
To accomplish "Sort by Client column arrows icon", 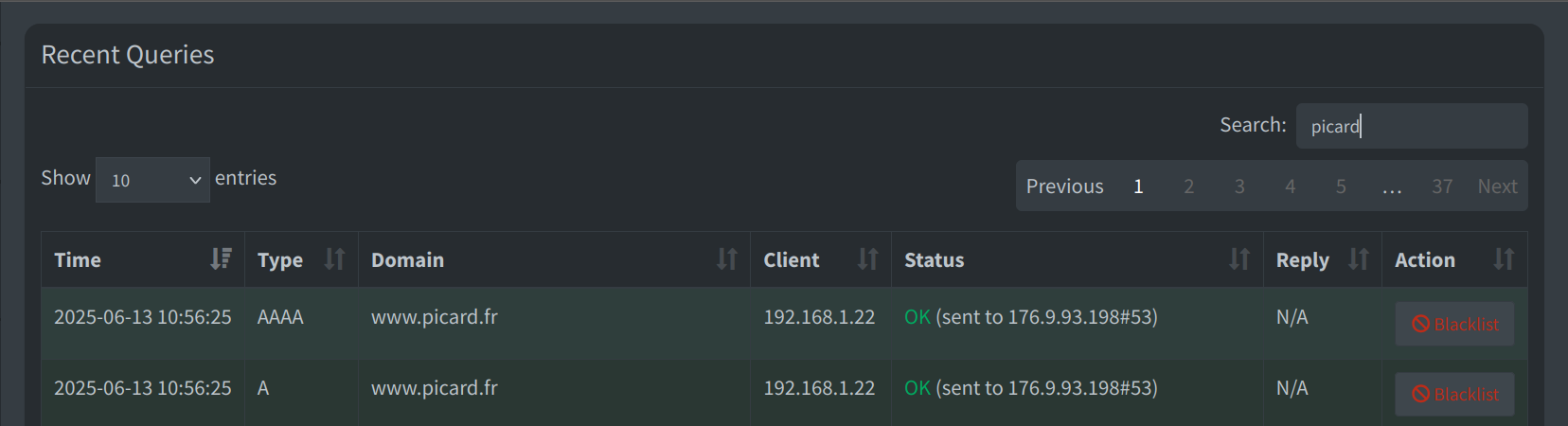I will (867, 259).
